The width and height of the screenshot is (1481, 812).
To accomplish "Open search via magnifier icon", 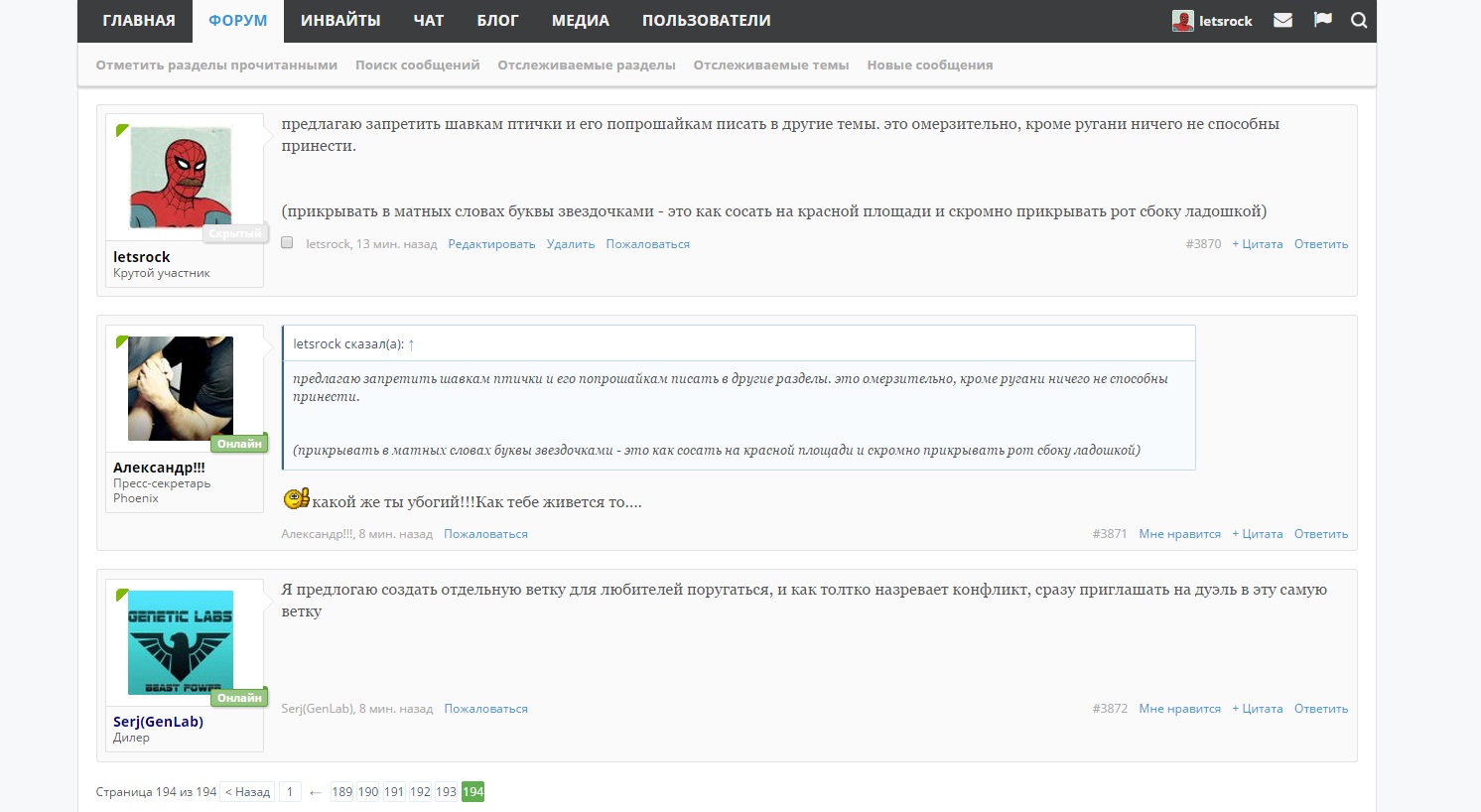I will [1359, 20].
